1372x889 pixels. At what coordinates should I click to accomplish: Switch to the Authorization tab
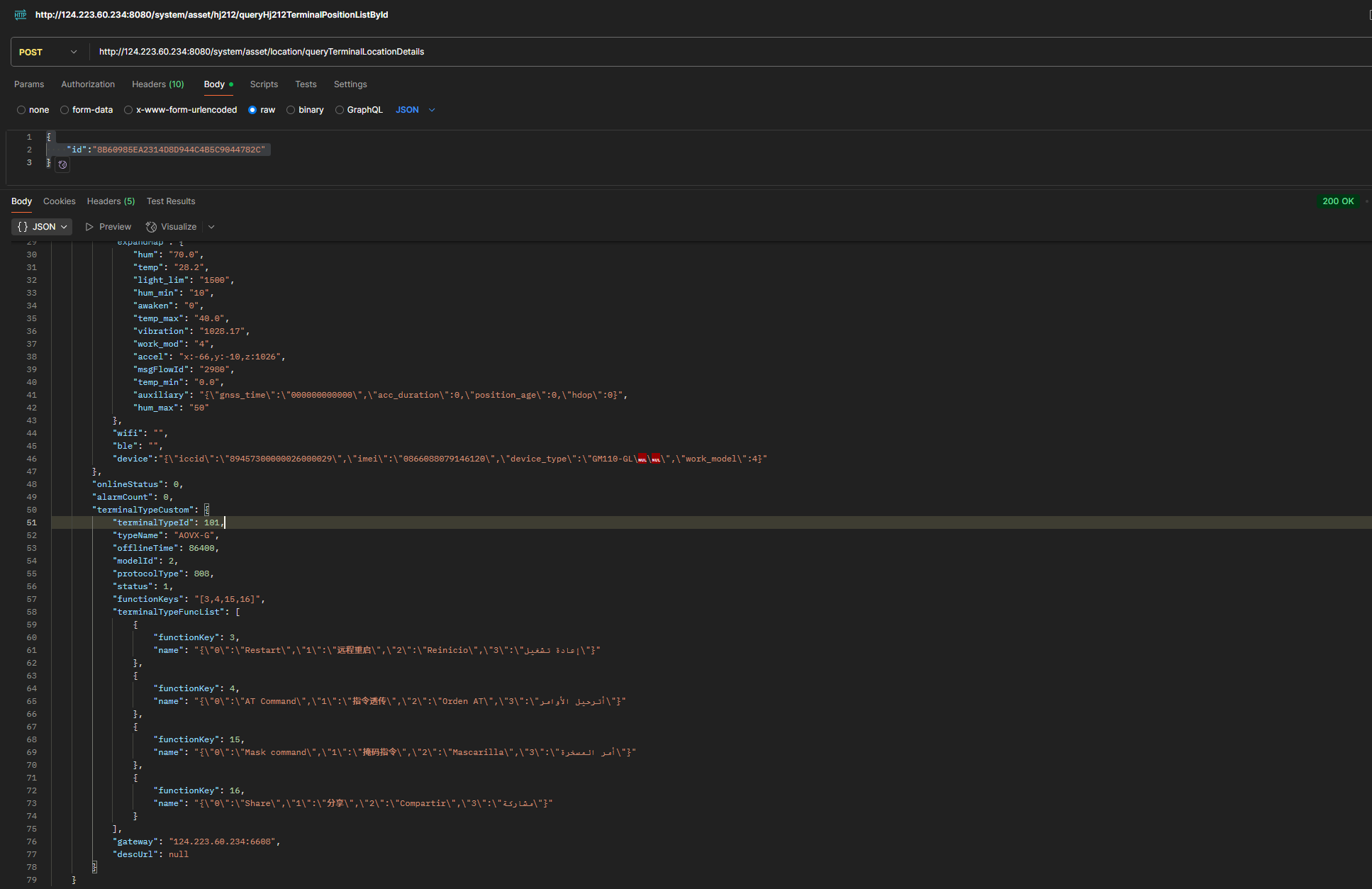pyautogui.click(x=88, y=84)
